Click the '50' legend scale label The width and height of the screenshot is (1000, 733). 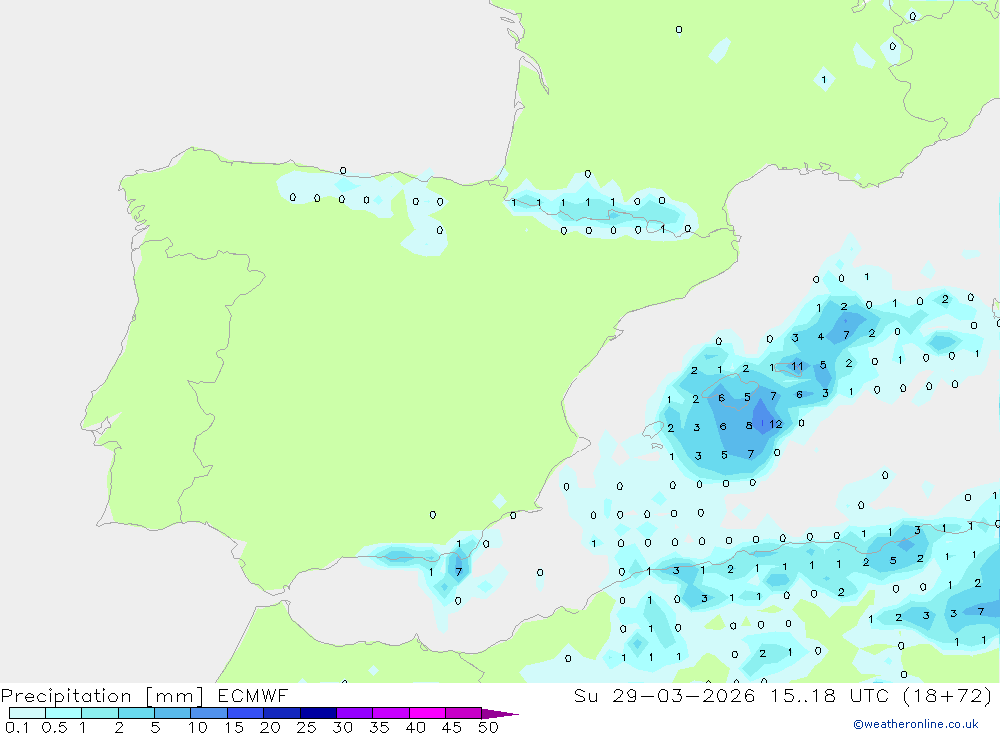click(x=488, y=727)
